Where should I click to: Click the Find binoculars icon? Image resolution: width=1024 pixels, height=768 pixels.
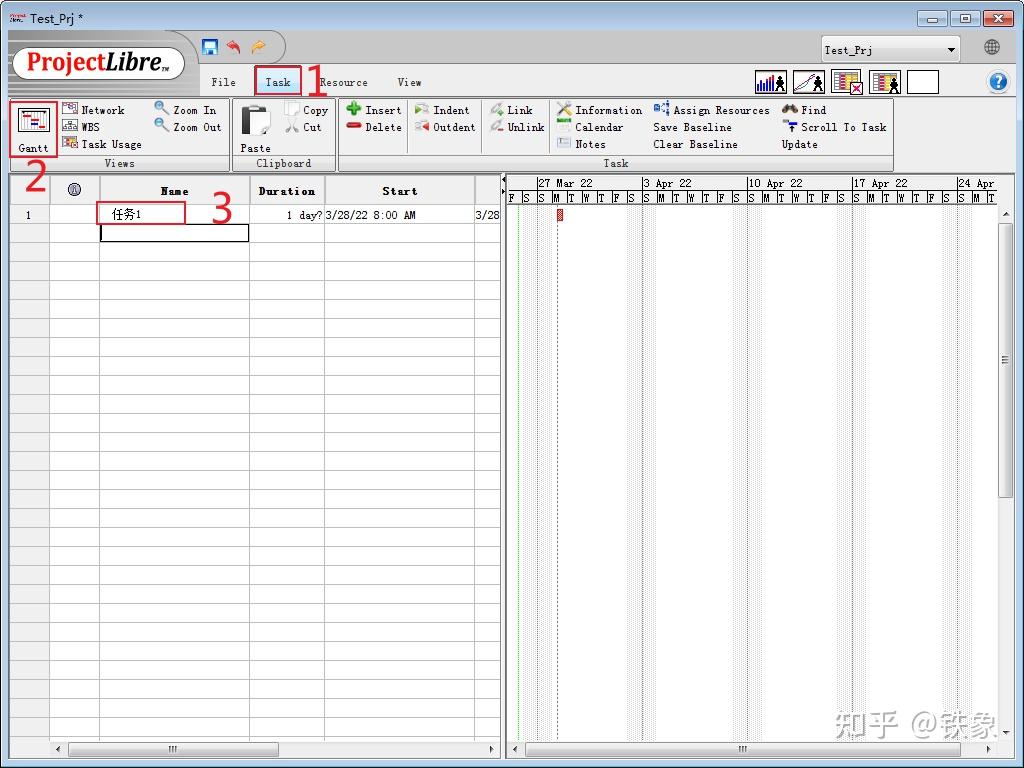coord(790,109)
